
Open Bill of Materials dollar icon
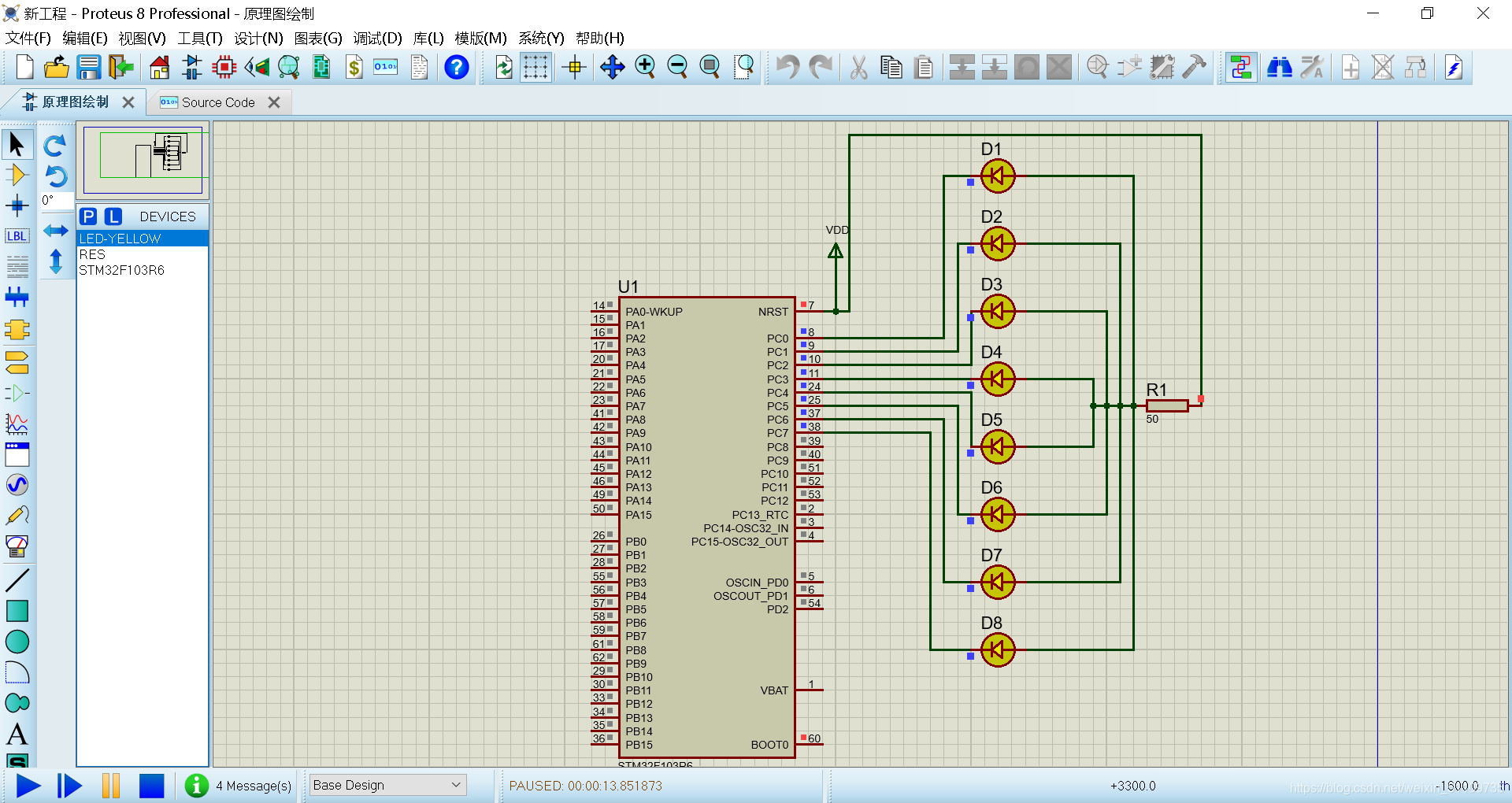[354, 68]
